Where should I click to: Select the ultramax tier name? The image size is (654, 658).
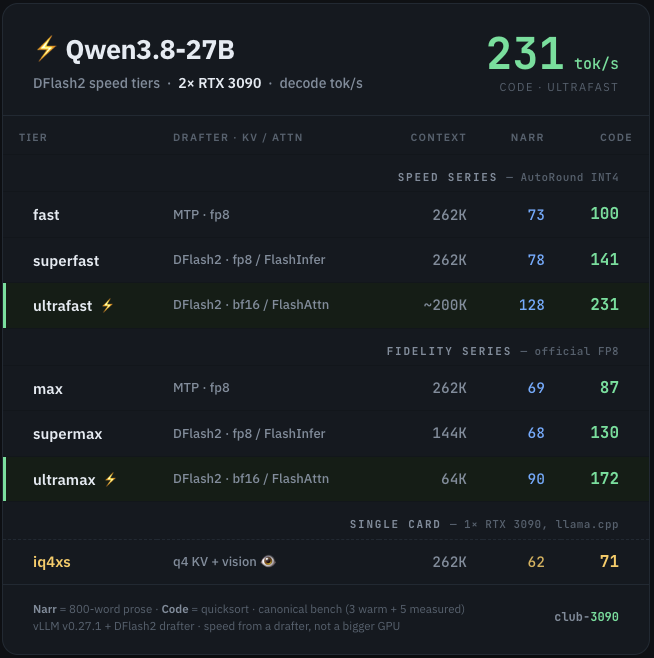click(x=64, y=480)
